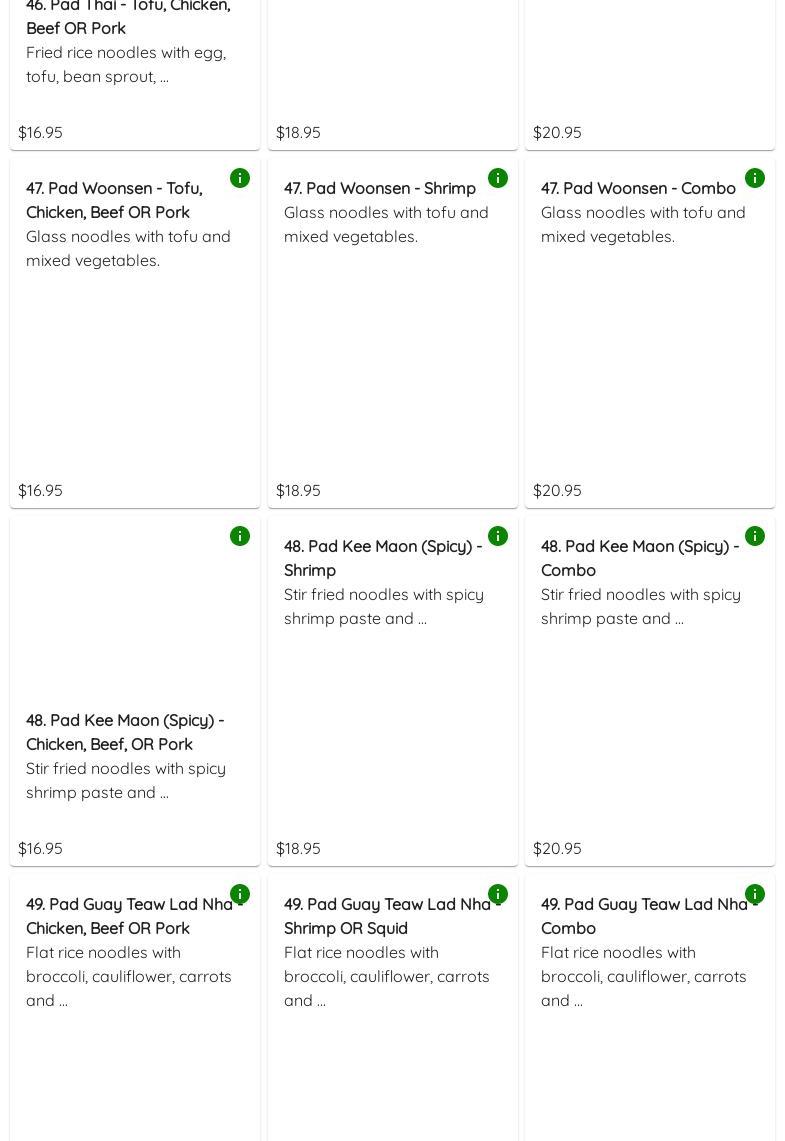Choose 48. Pad Kee Maon (Spicy) - Combo
The width and height of the screenshot is (785, 1141).
coord(639,558)
